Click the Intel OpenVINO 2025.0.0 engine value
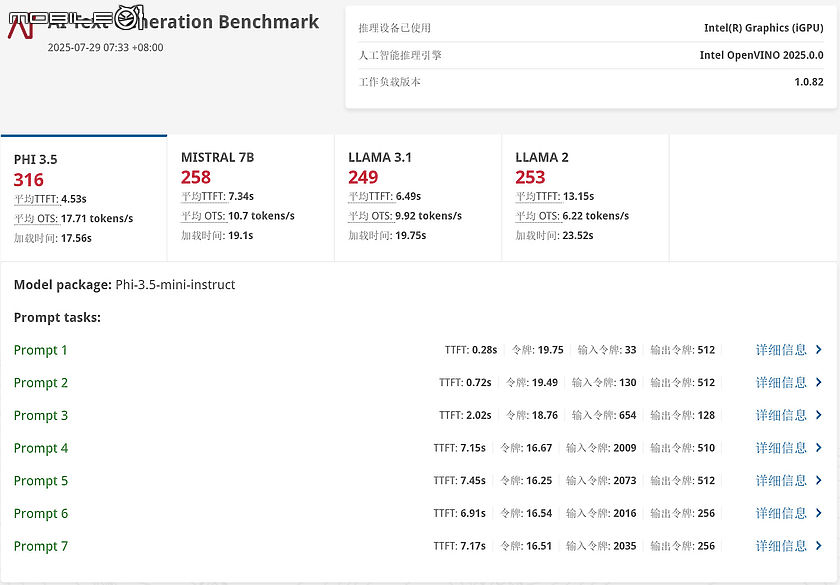 [x=761, y=55]
